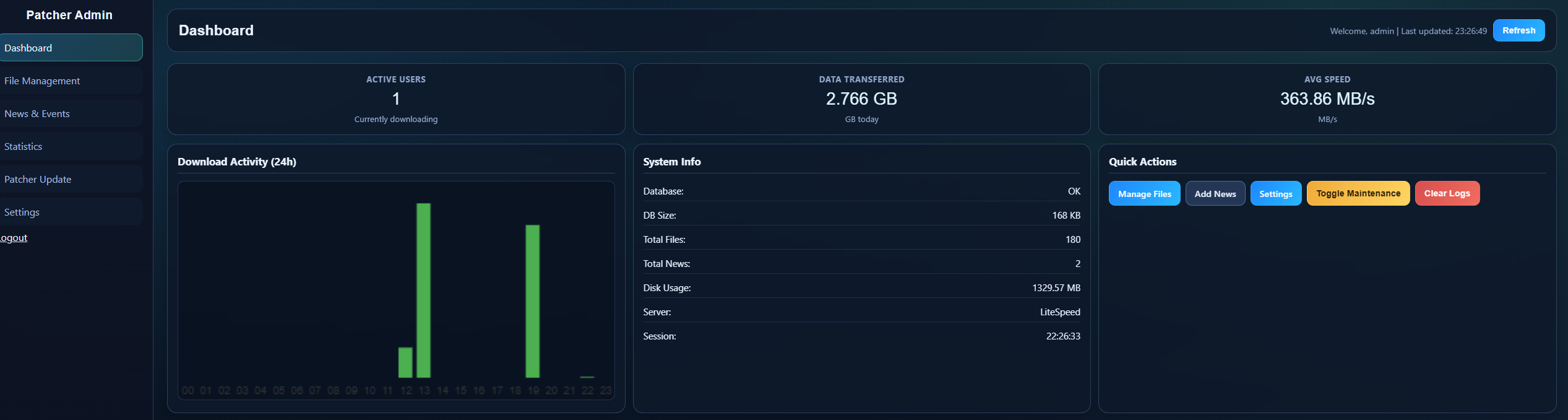The width and height of the screenshot is (1568, 420).
Task: Click the 'Currently downloading' caption
Action: coord(396,119)
